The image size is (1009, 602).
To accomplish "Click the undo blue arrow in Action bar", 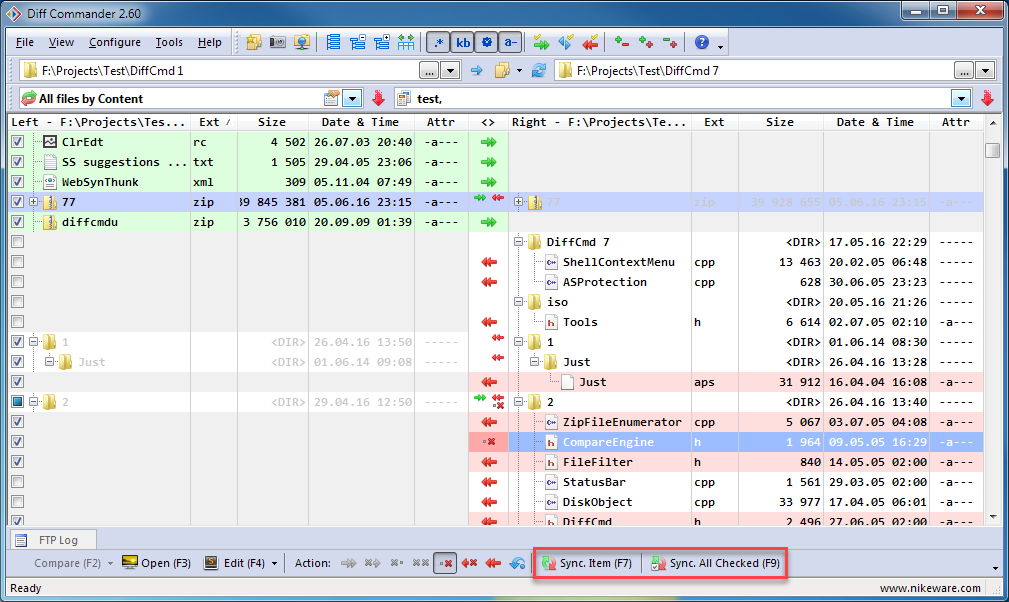I will tap(517, 563).
